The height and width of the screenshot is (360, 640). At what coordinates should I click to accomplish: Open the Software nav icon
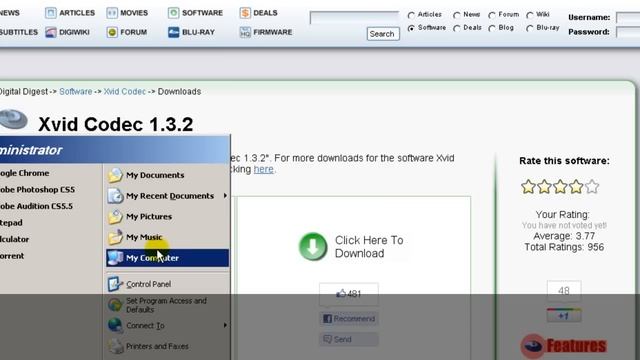(x=173, y=13)
